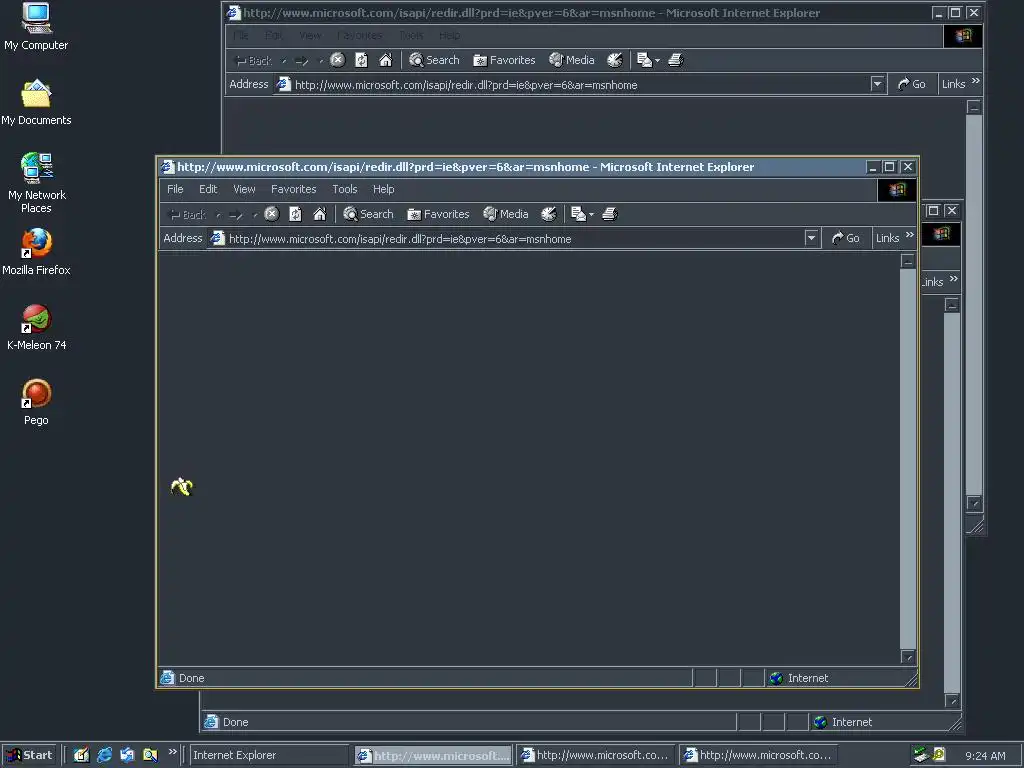Click scroll up arrow in front IE window
Viewport: 1024px width, 768px height.
tap(908, 261)
